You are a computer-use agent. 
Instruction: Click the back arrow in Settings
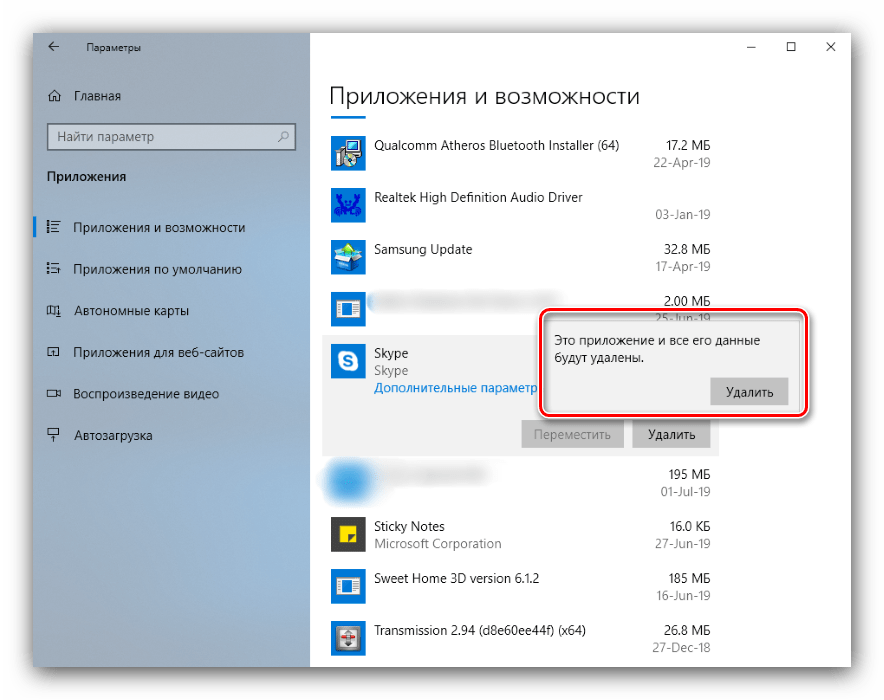[54, 47]
